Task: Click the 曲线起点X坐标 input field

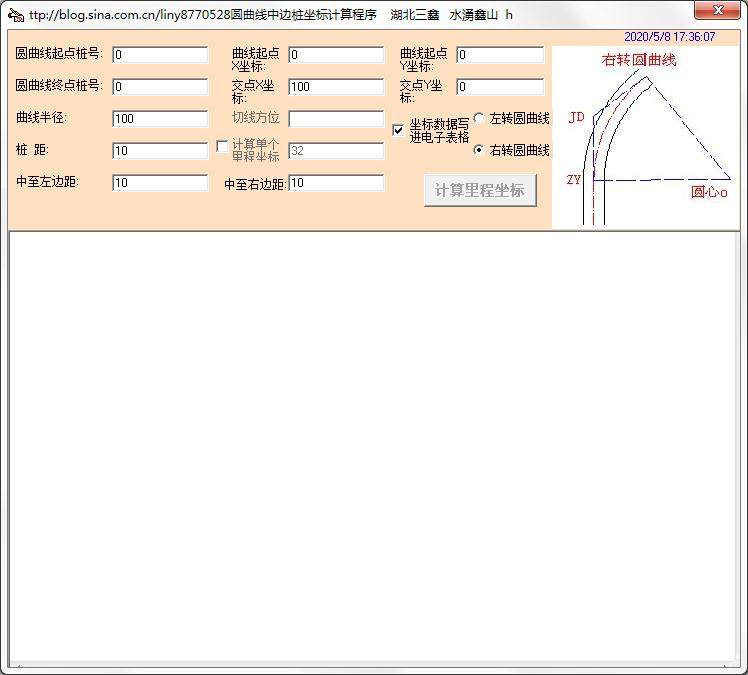Action: point(336,55)
